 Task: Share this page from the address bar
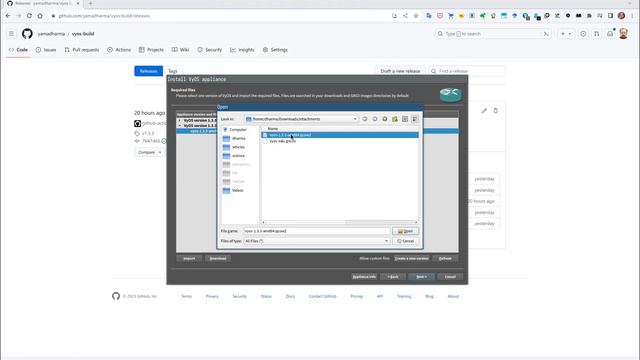coord(405,16)
